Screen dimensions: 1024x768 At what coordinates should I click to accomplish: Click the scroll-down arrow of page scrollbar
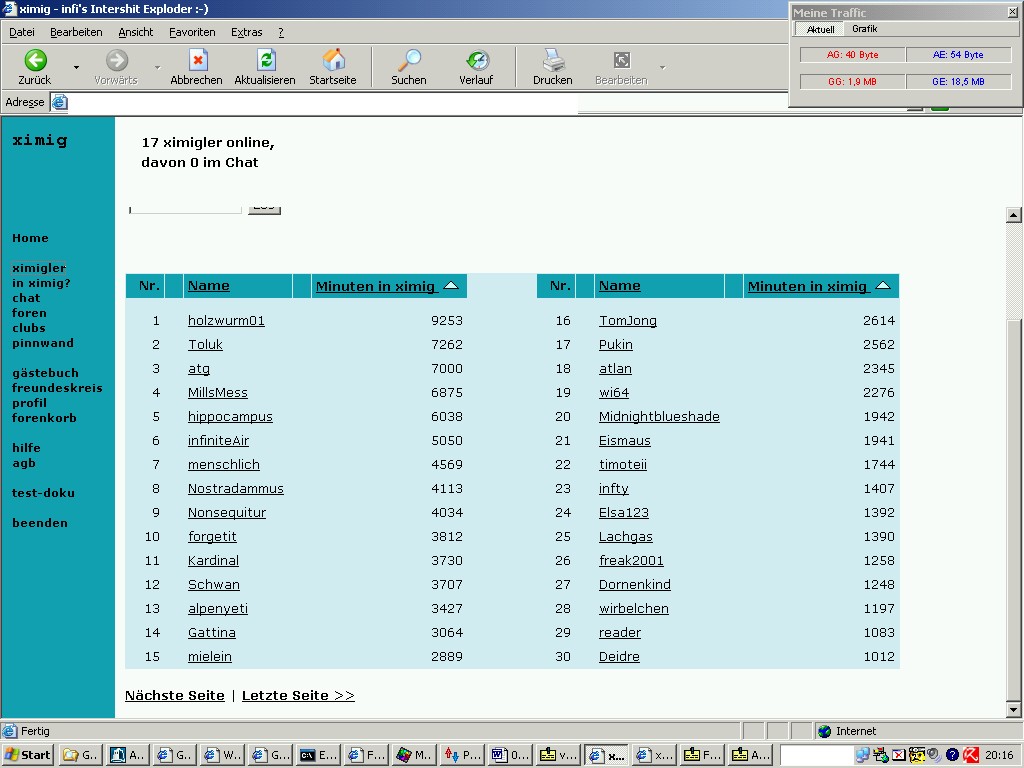1013,709
